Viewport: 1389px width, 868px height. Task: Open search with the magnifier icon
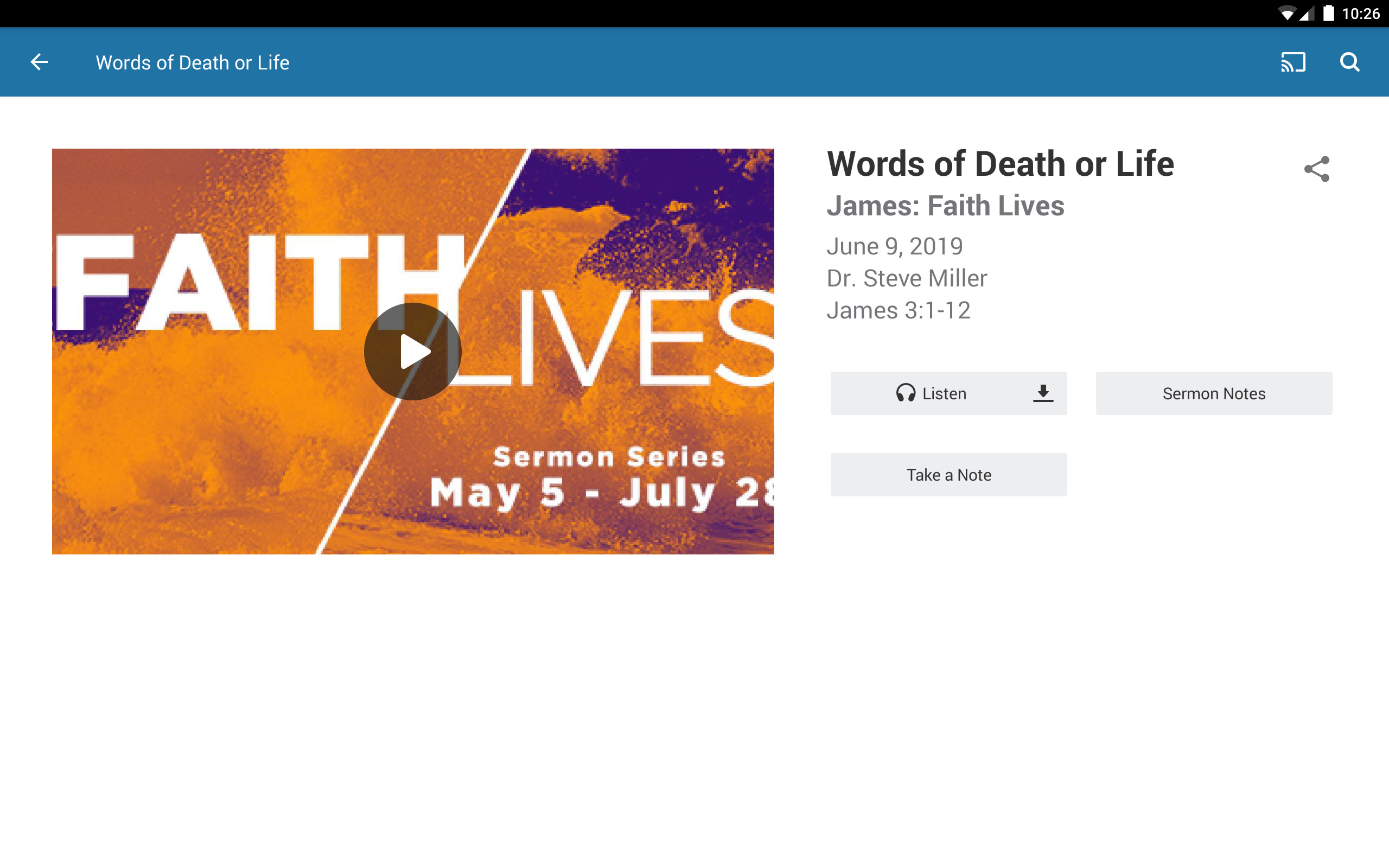[x=1349, y=62]
